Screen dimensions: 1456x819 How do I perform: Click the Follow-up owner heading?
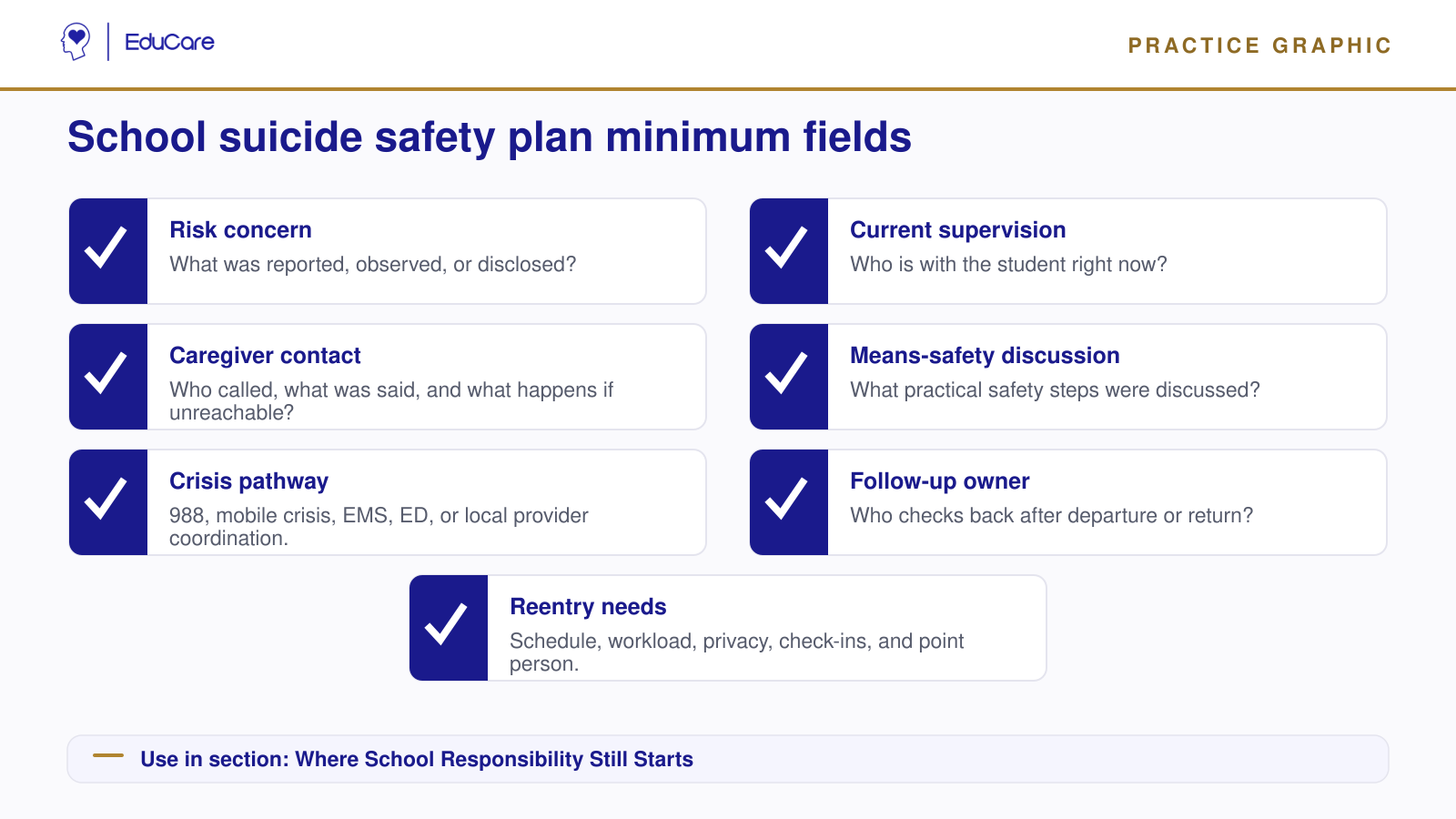(x=939, y=481)
